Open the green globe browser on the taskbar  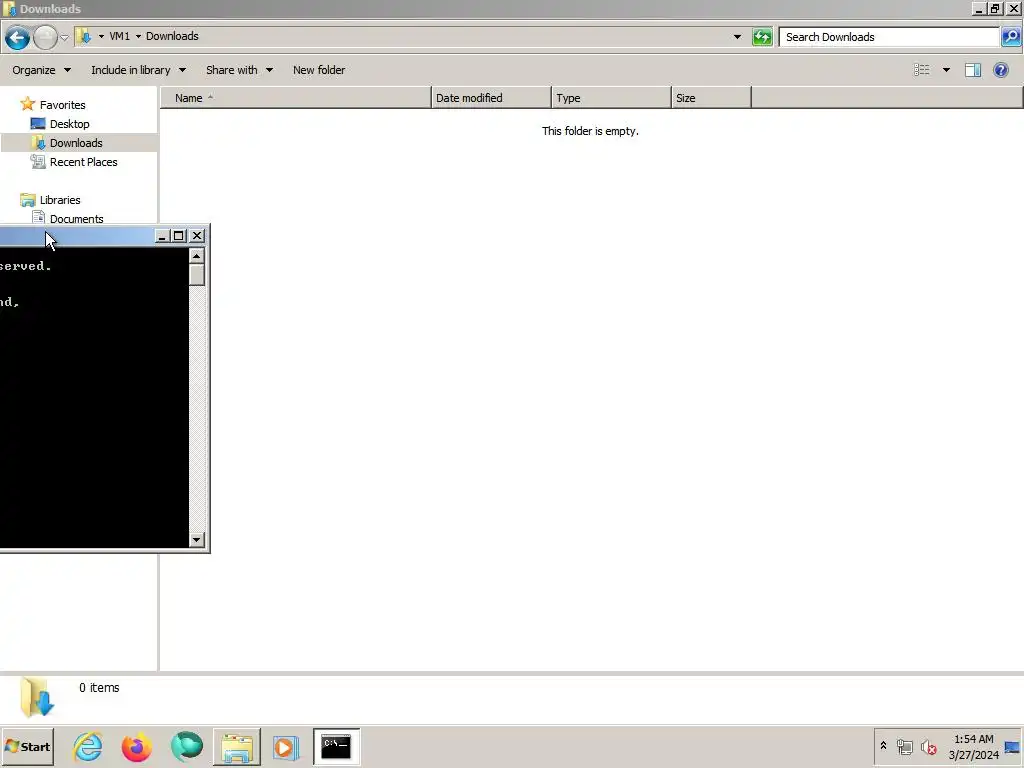pyautogui.click(x=187, y=746)
